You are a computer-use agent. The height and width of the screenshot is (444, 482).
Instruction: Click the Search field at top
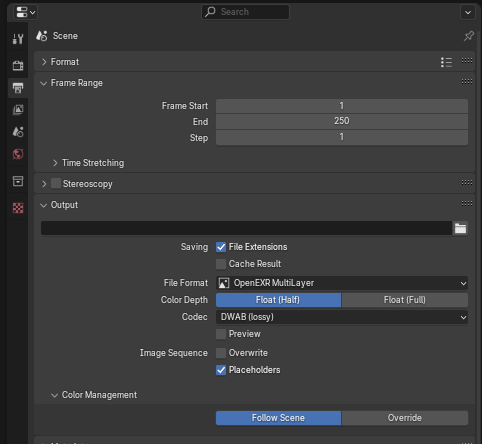point(245,12)
